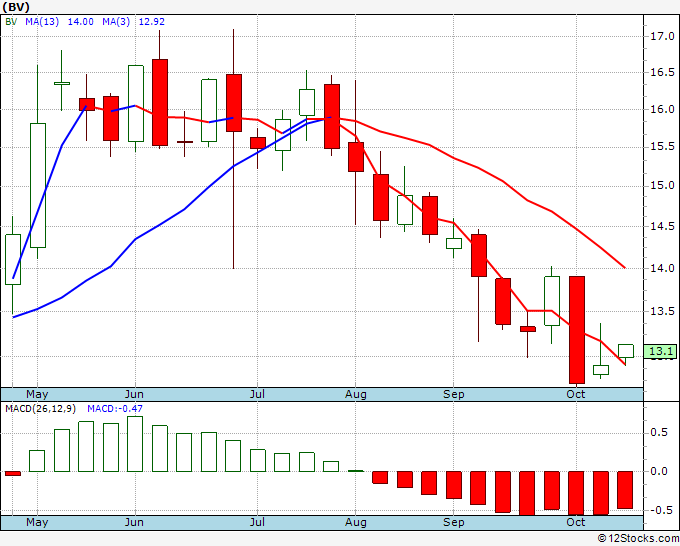The height and width of the screenshot is (546, 680).
Task: Click the 0.0 MACD axis label
Action: point(659,471)
